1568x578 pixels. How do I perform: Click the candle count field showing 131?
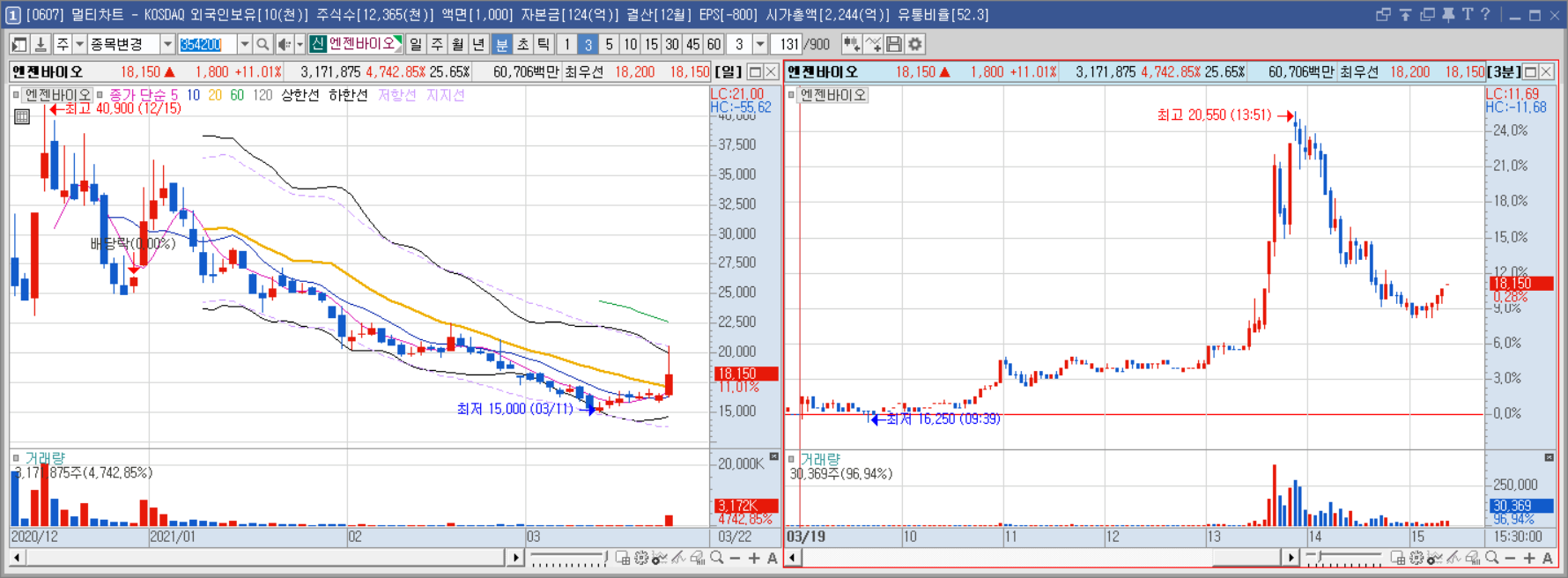tap(787, 44)
